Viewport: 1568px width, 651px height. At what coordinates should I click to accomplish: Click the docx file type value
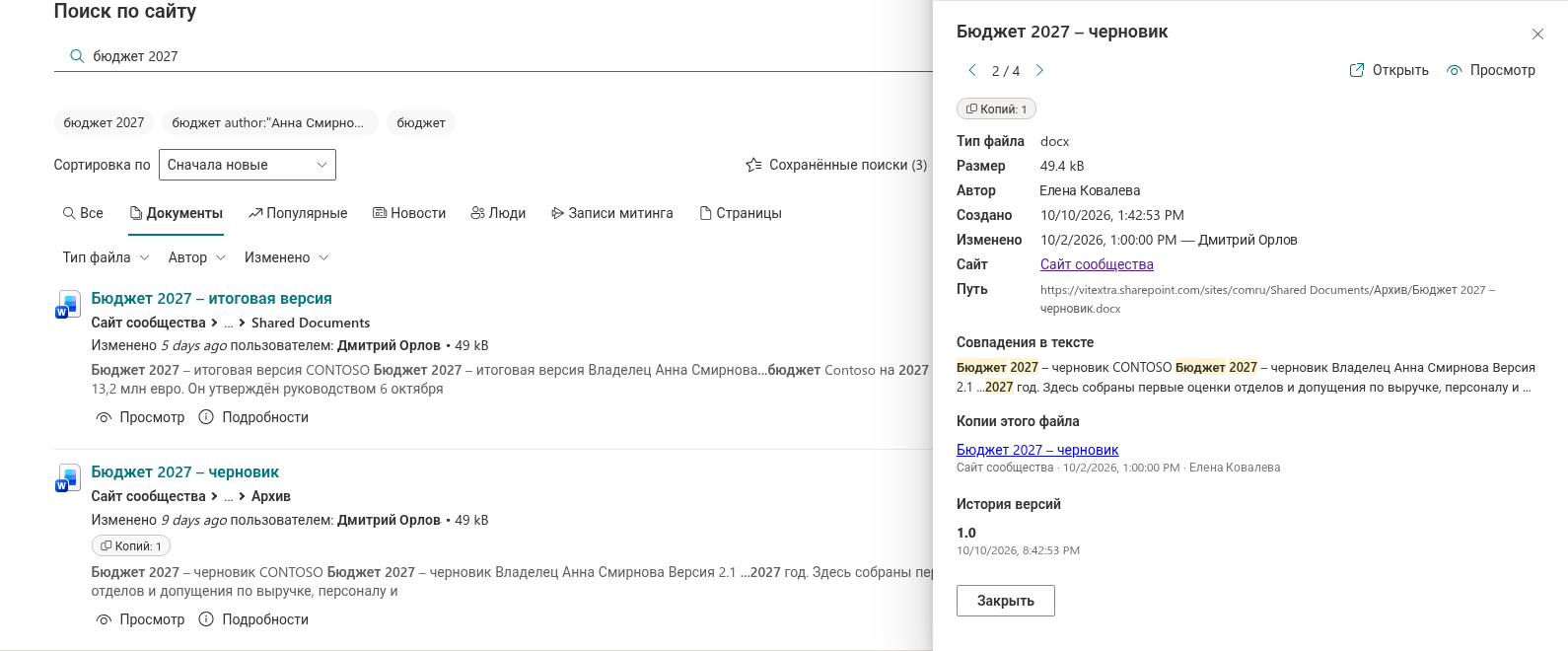pos(1054,141)
